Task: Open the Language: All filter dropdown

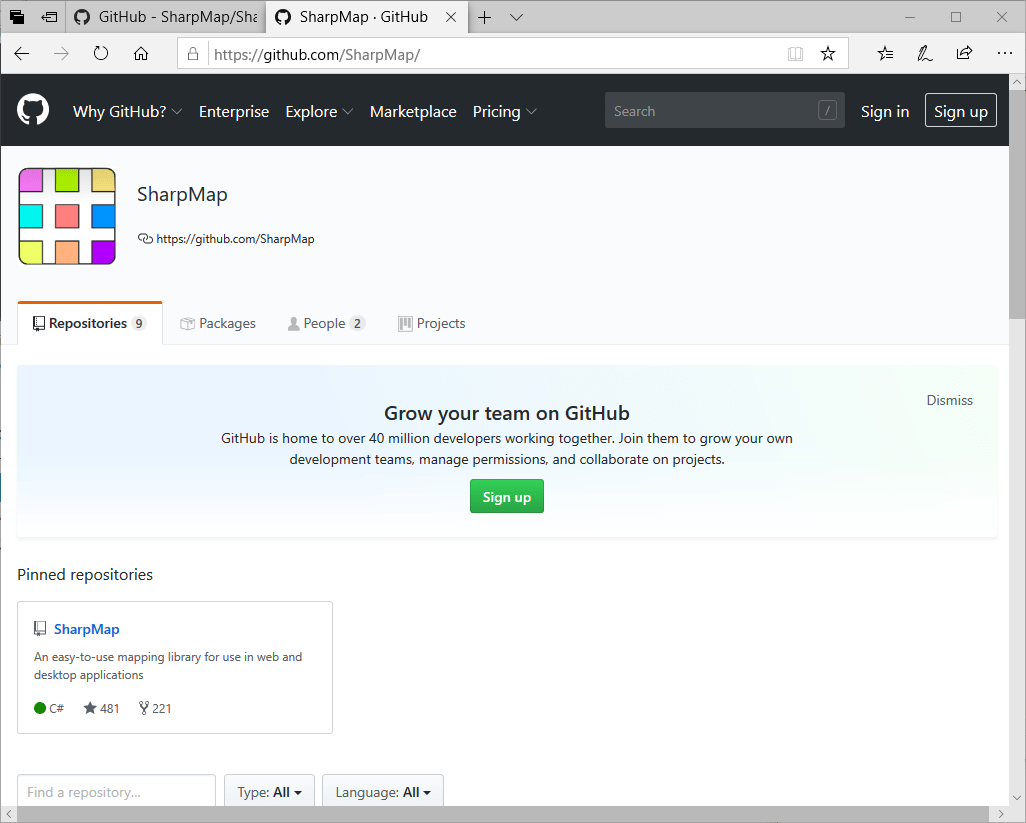Action: click(x=382, y=791)
